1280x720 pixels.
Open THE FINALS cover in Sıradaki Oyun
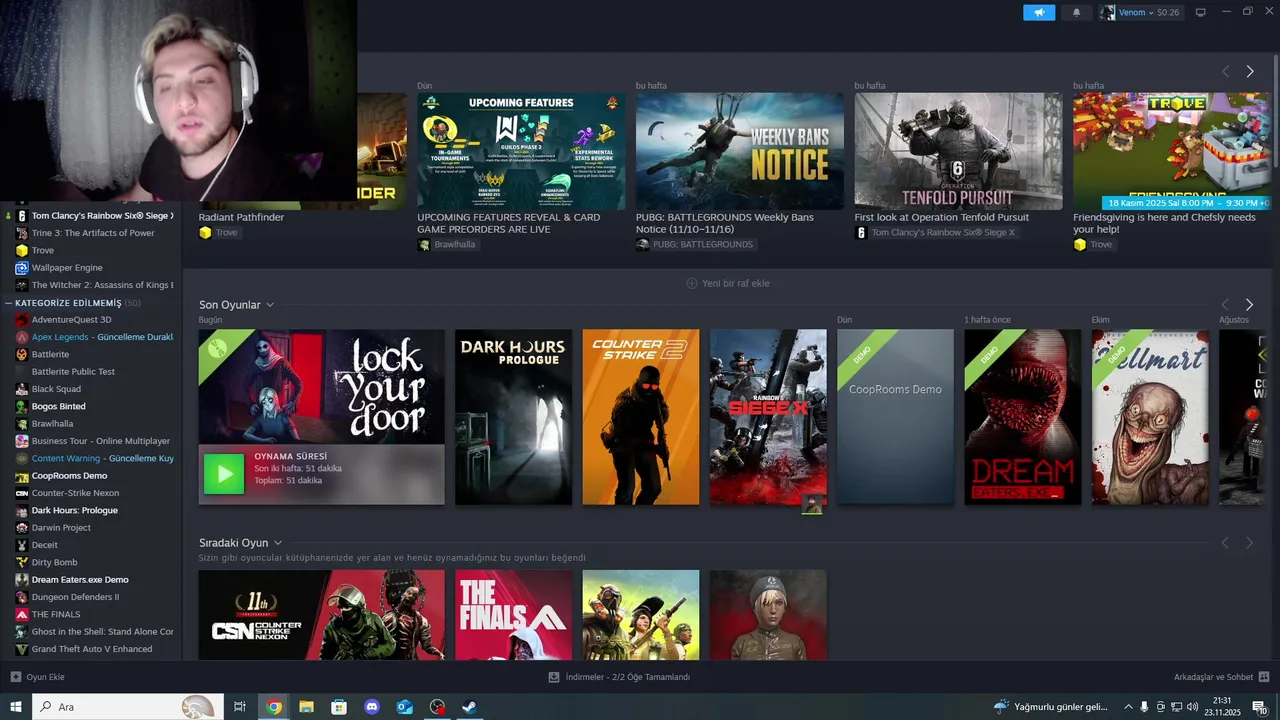coord(513,615)
